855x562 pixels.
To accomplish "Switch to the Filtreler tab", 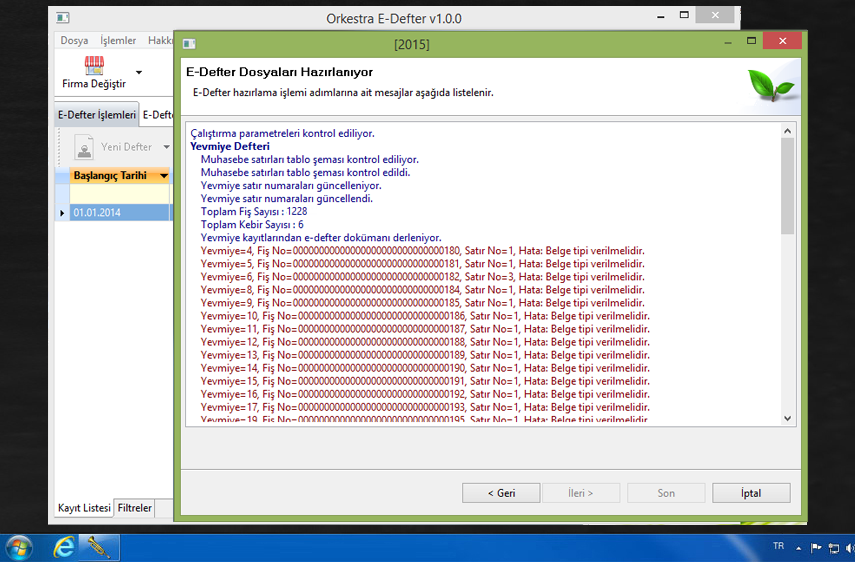I will click(135, 508).
